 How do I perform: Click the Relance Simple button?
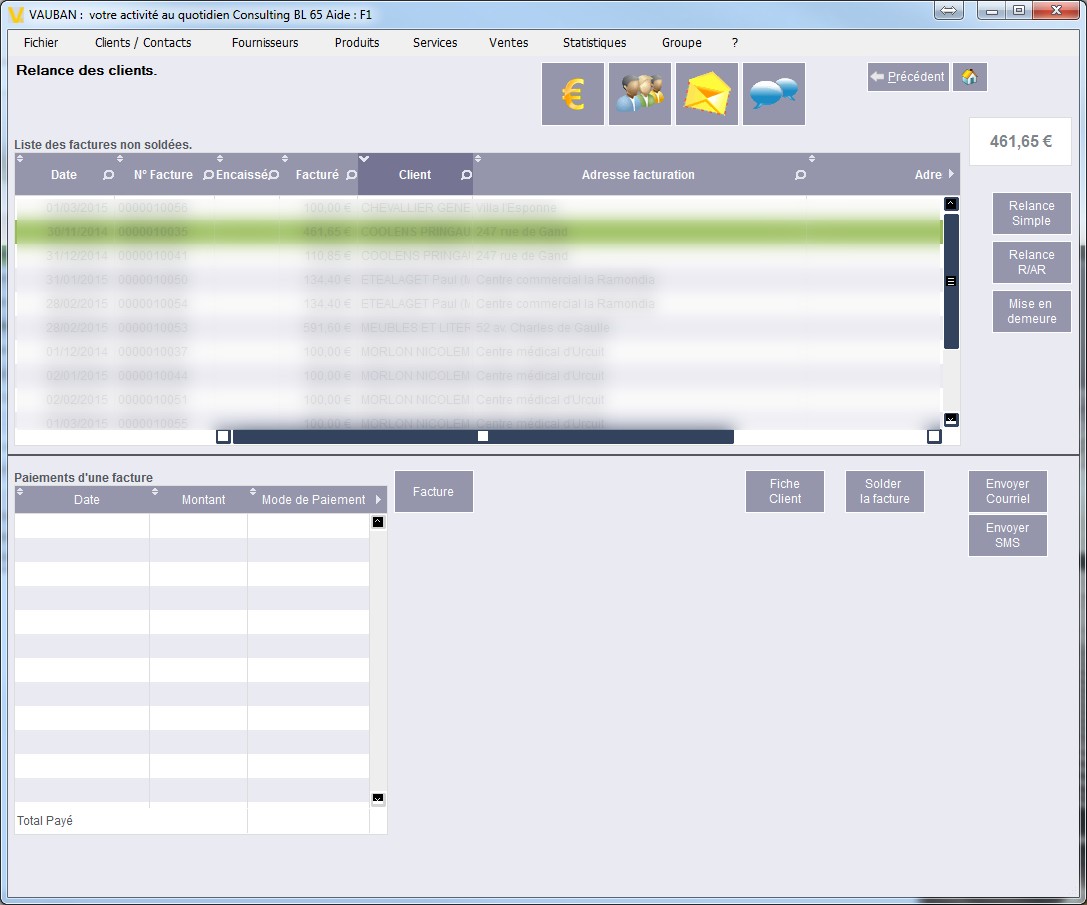tap(1031, 213)
